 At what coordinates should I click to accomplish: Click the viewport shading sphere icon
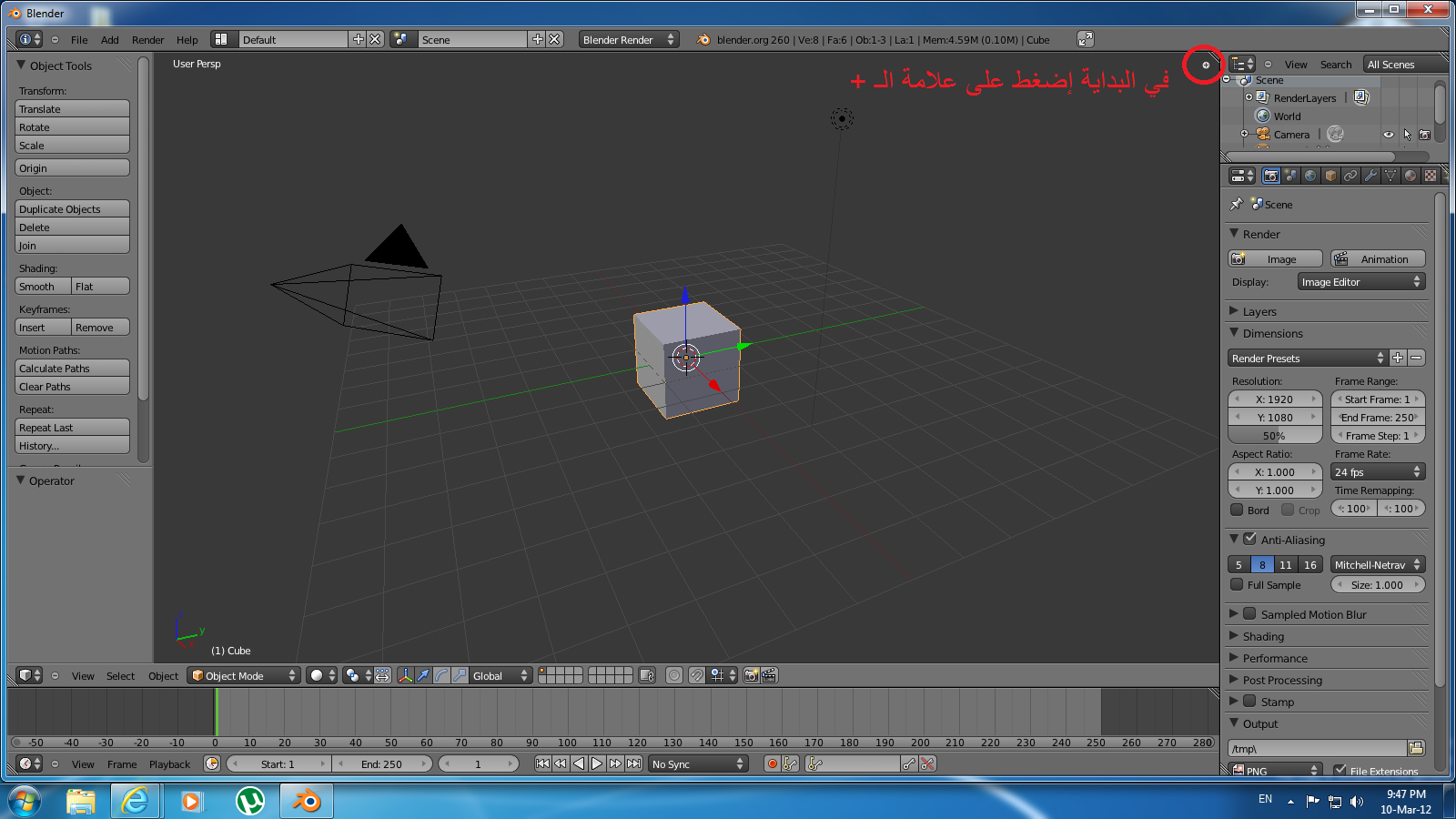[x=322, y=675]
